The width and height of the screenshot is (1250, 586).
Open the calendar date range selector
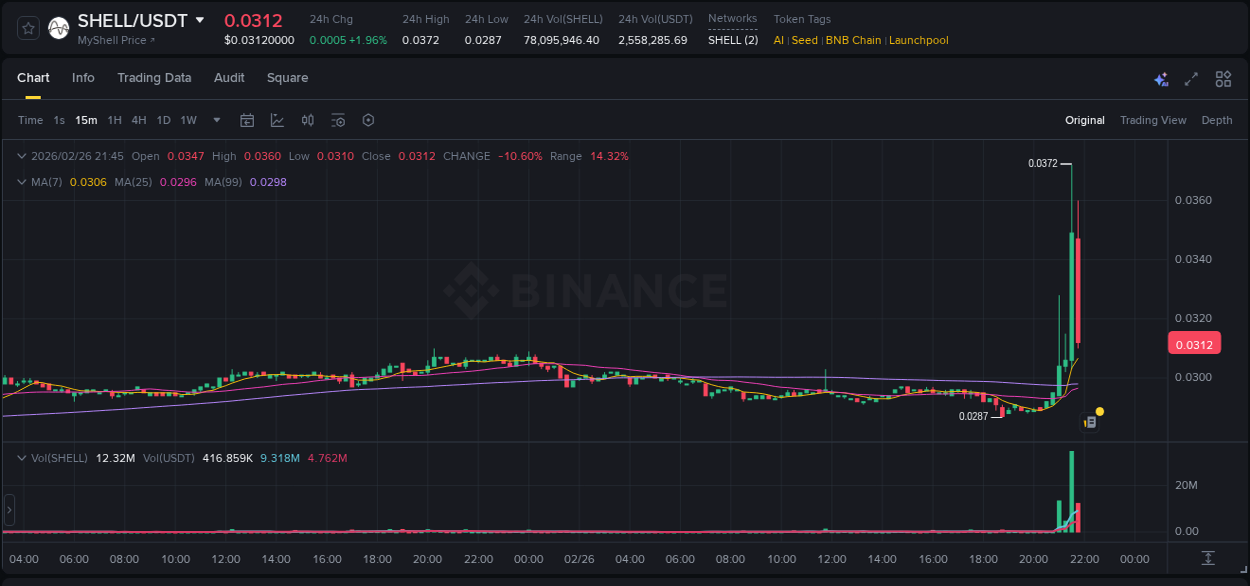247,120
